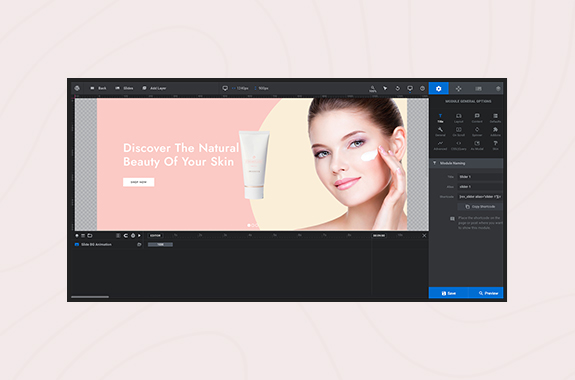This screenshot has width=575, height=380.
Task: Click the Copy Shortcode button
Action: click(480, 207)
